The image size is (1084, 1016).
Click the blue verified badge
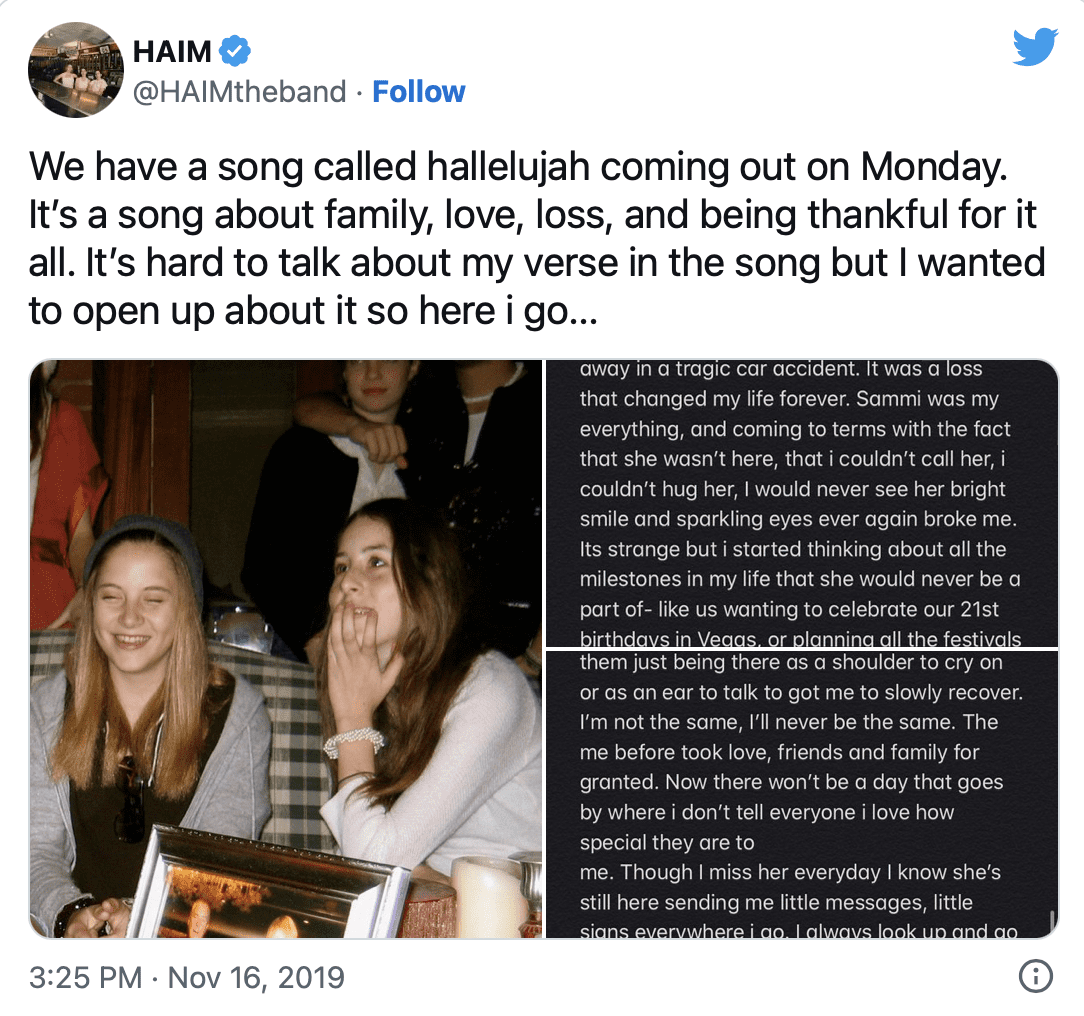(x=234, y=49)
